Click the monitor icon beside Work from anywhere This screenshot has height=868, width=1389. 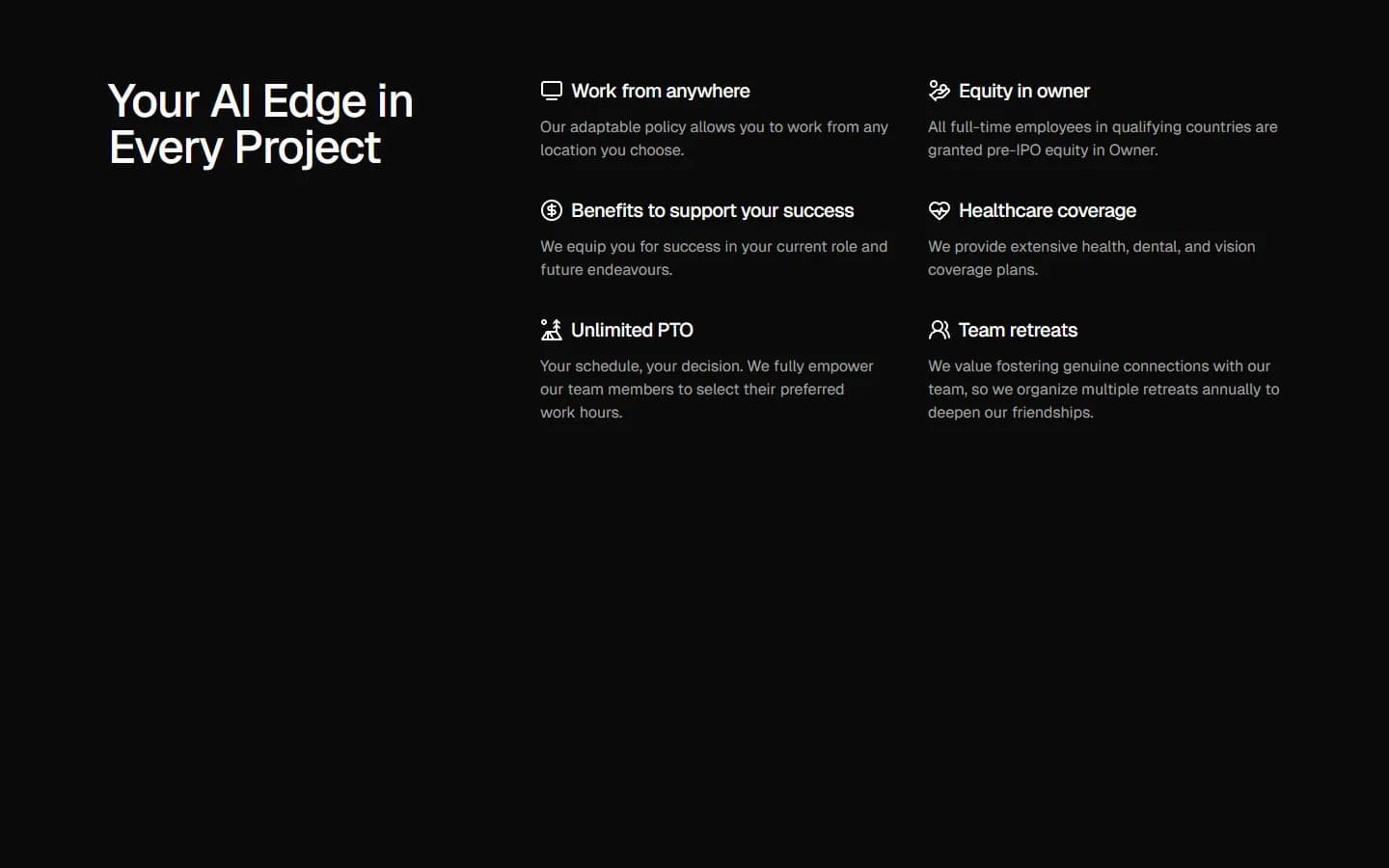pos(551,91)
